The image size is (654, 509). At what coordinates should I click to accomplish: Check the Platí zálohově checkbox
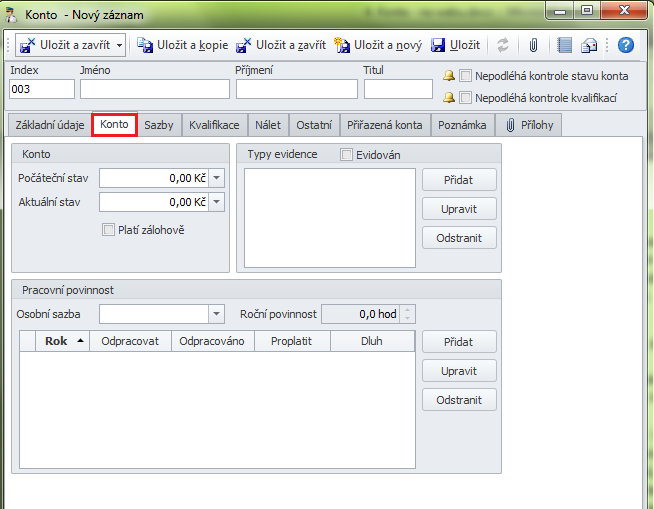point(109,230)
